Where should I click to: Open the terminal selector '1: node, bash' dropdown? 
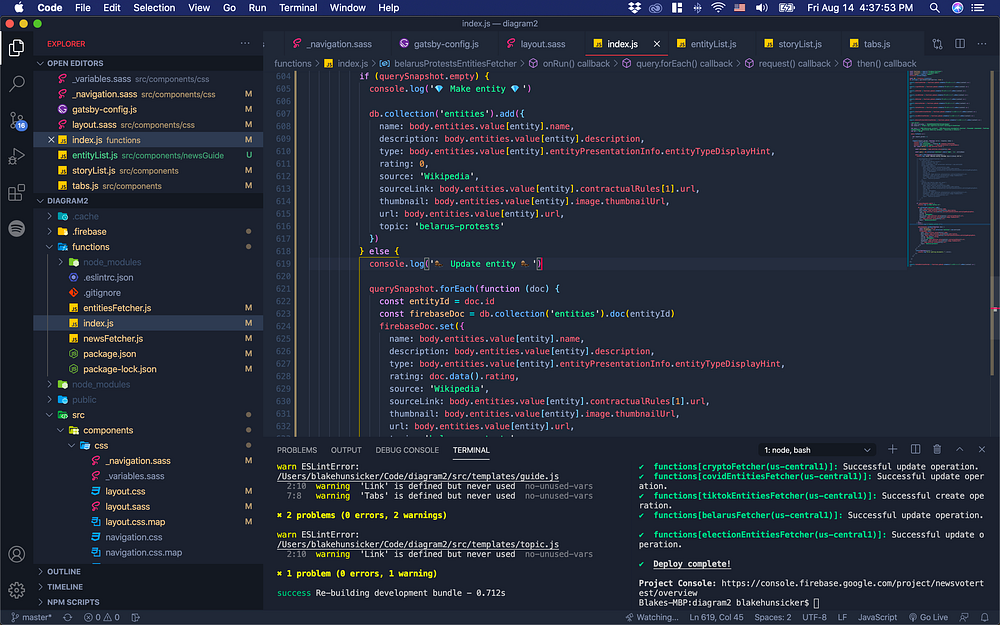coord(817,450)
